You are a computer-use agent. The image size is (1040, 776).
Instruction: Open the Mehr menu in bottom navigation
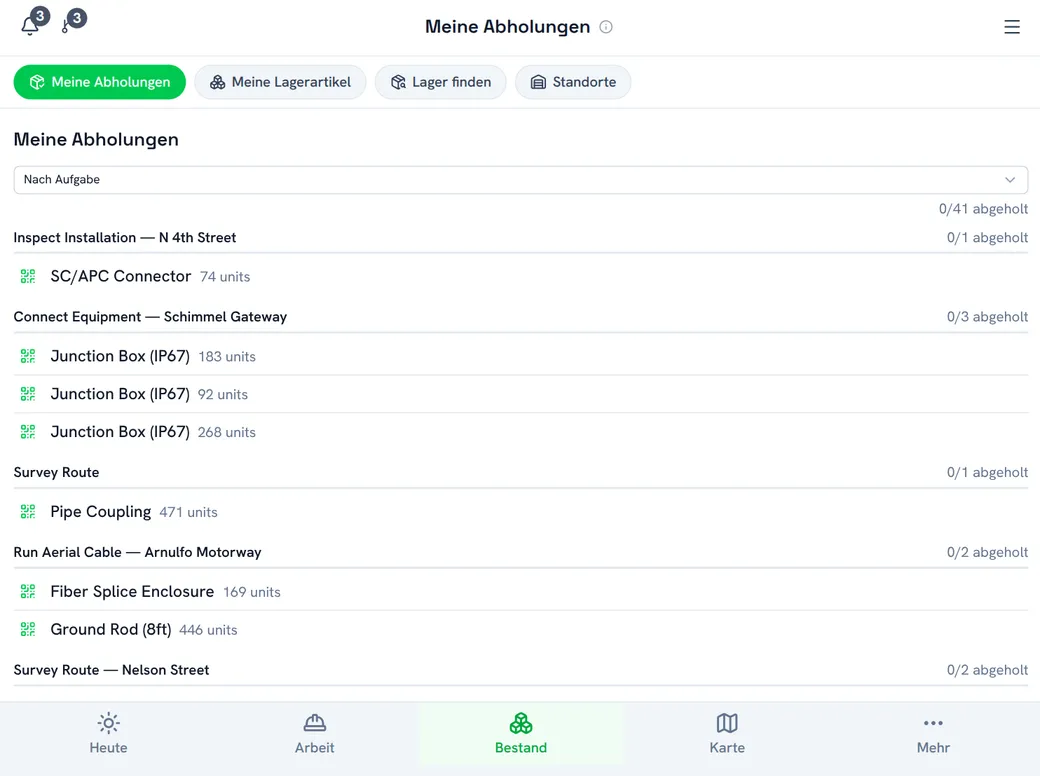tap(933, 734)
